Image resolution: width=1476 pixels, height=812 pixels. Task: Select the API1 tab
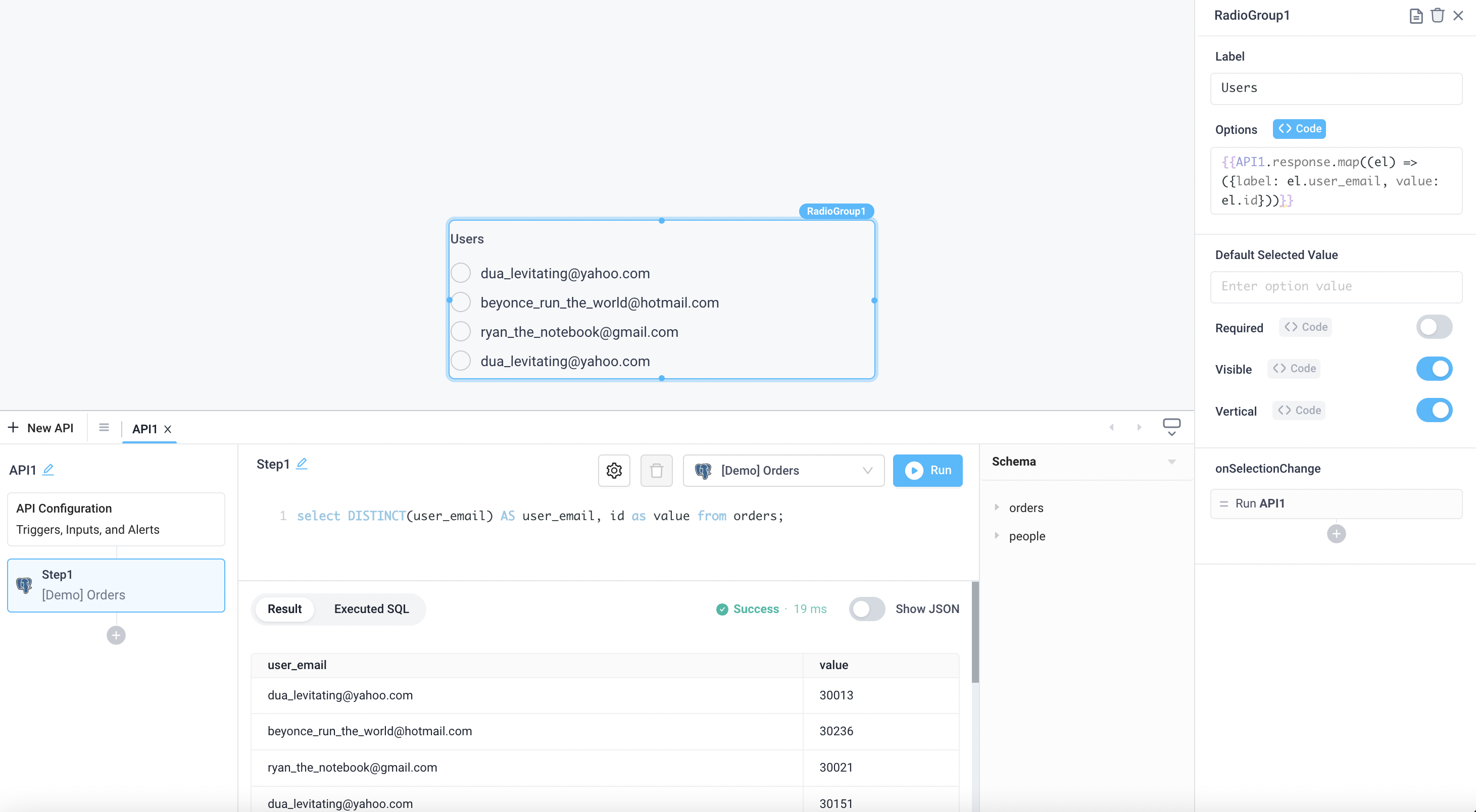(x=145, y=428)
